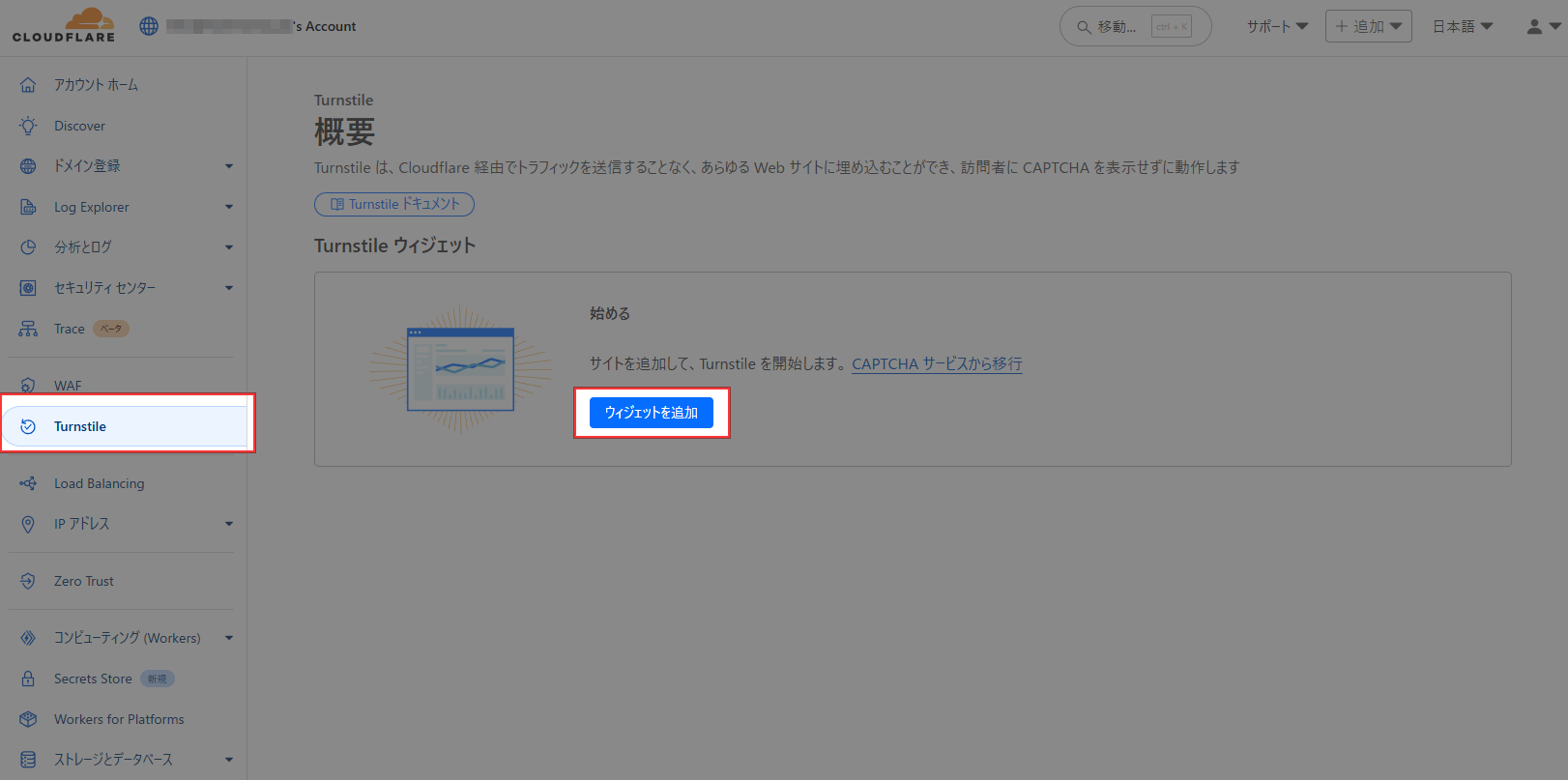The image size is (1568, 780).
Task: Click the search magnifier icon
Action: (x=1084, y=27)
